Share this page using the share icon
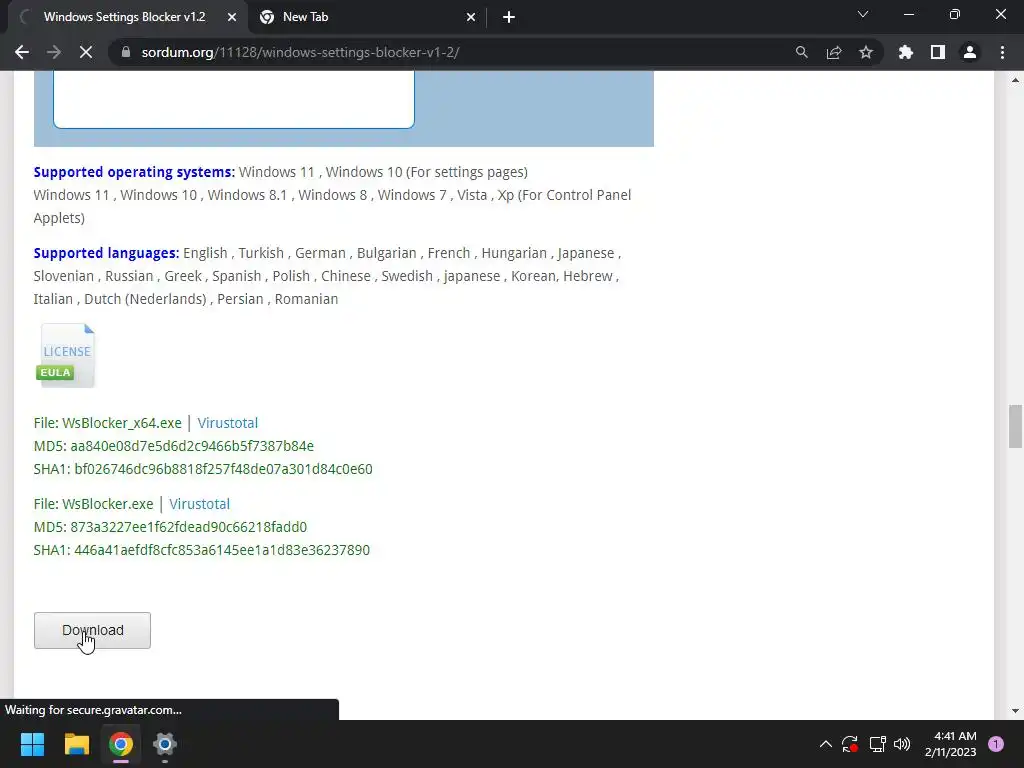Image resolution: width=1024 pixels, height=768 pixels. click(x=834, y=52)
